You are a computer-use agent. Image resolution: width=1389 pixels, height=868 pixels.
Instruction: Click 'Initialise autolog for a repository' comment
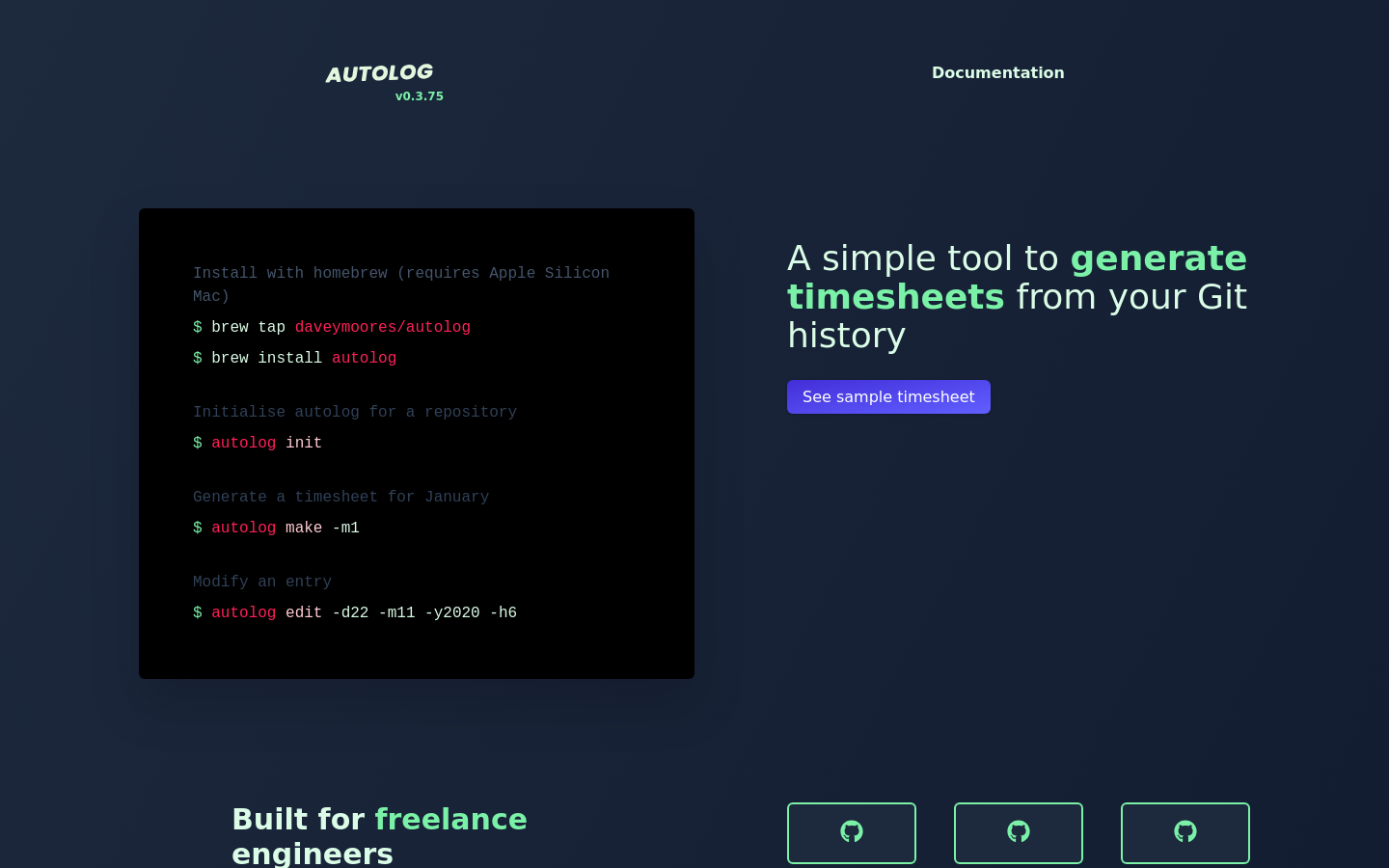pos(355,413)
